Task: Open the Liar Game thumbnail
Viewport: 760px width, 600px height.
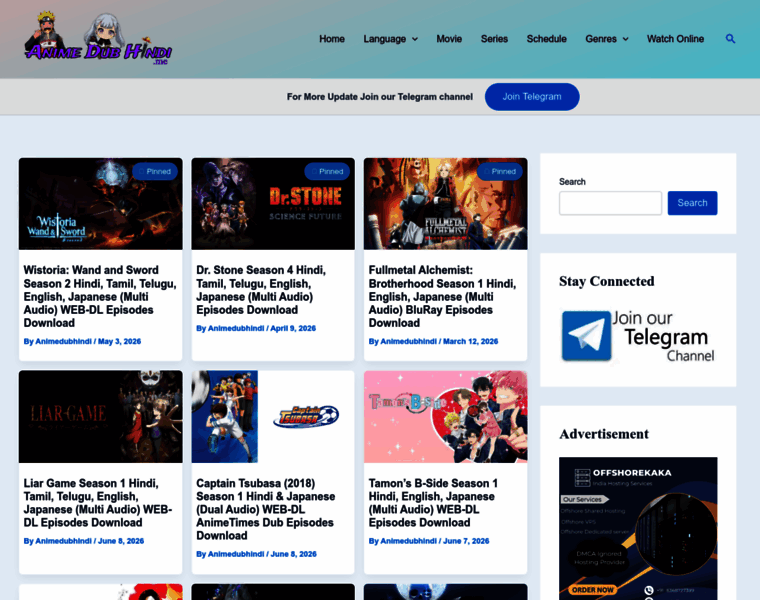Action: click(x=101, y=417)
